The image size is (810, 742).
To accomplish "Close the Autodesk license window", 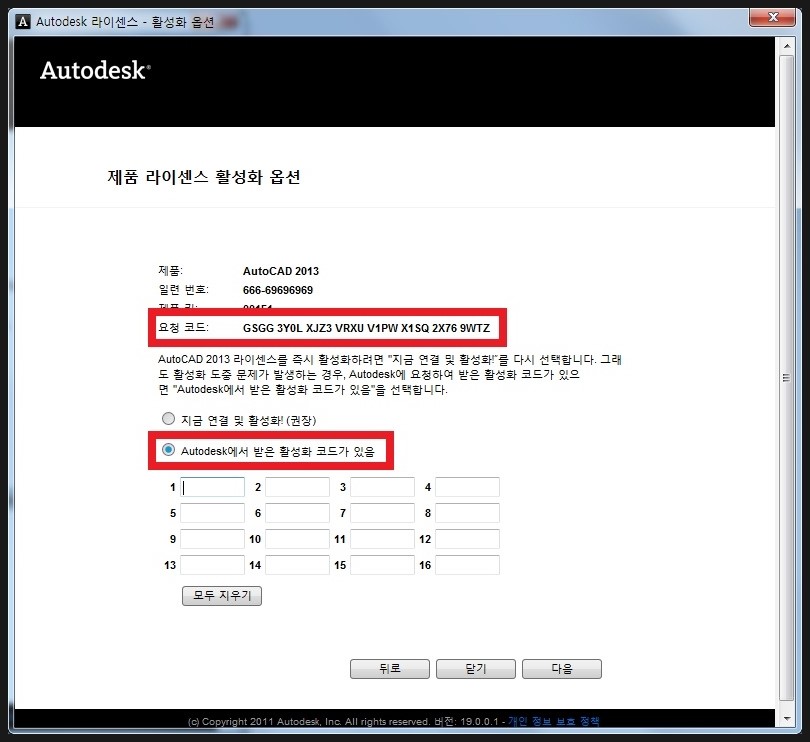I will (772, 17).
